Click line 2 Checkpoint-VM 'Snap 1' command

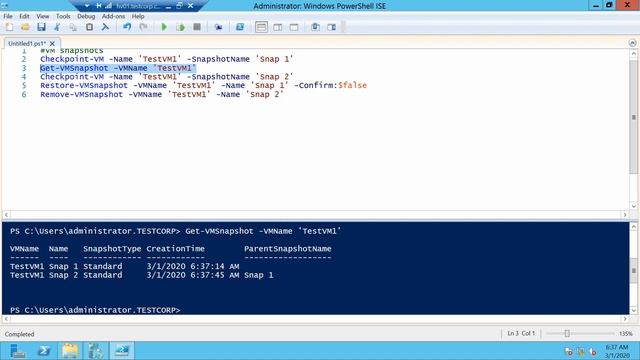pyautogui.click(x=167, y=59)
